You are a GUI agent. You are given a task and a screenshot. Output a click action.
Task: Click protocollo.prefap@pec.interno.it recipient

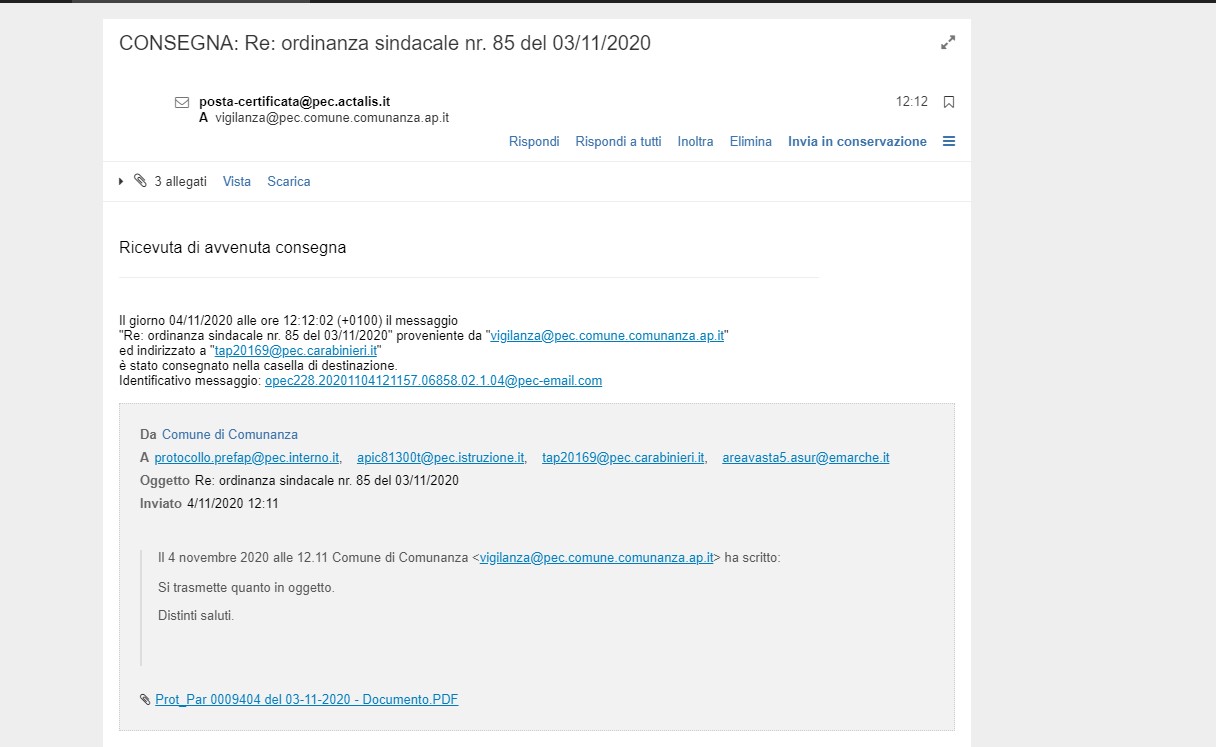[x=247, y=458]
